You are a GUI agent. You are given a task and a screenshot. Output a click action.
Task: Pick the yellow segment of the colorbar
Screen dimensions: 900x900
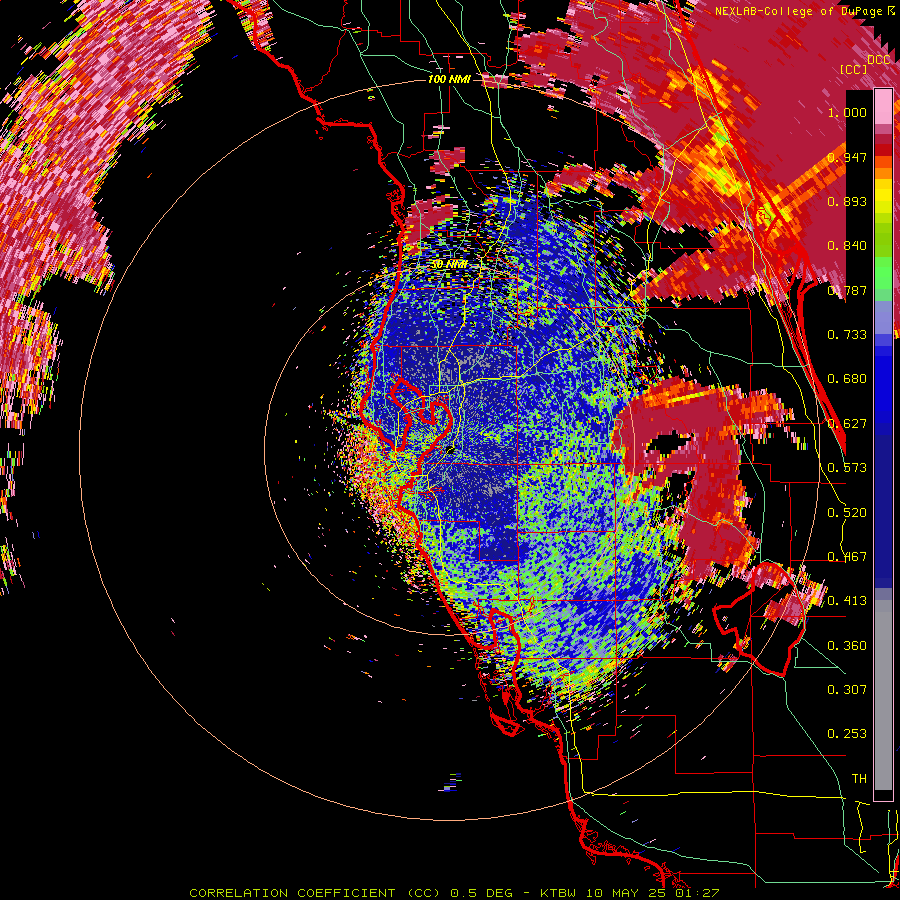883,195
